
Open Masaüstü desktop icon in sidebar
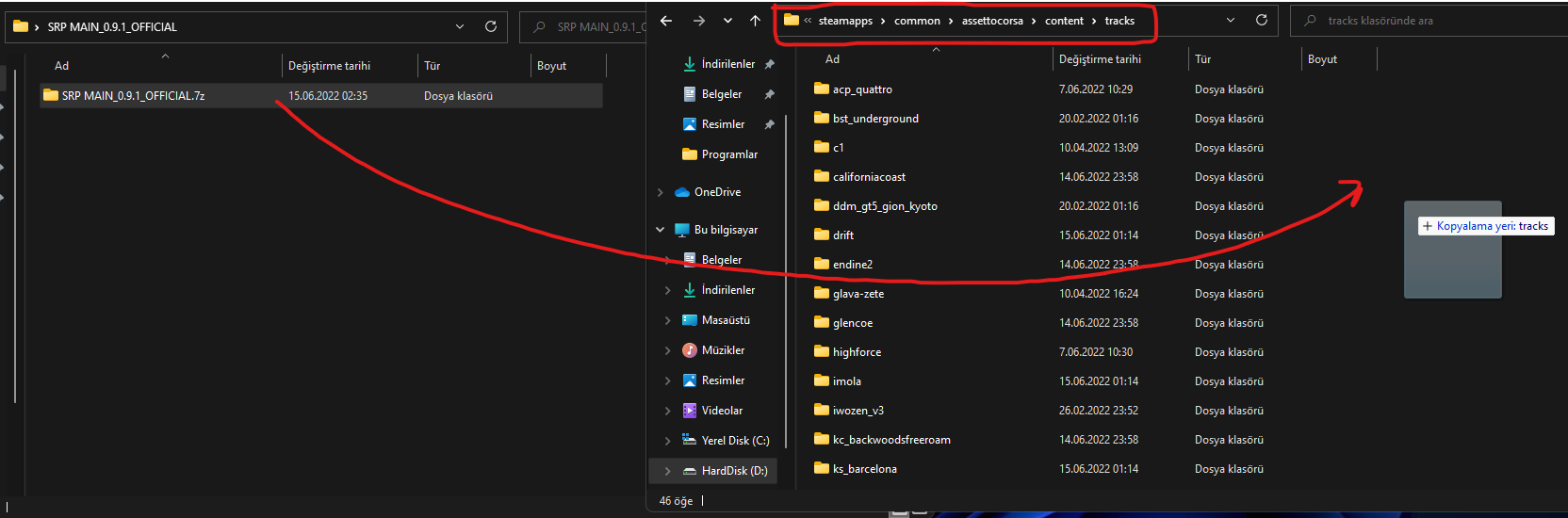[x=690, y=320]
